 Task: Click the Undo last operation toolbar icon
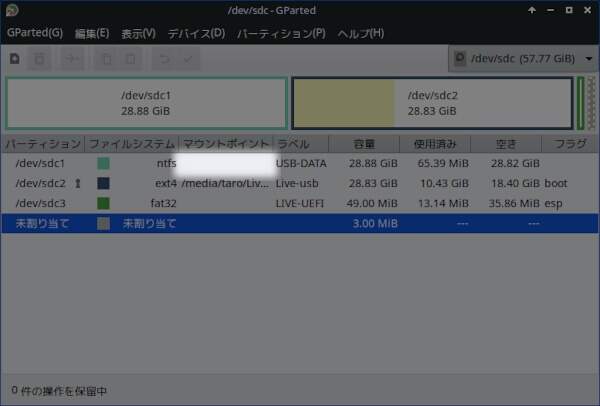click(x=165, y=59)
